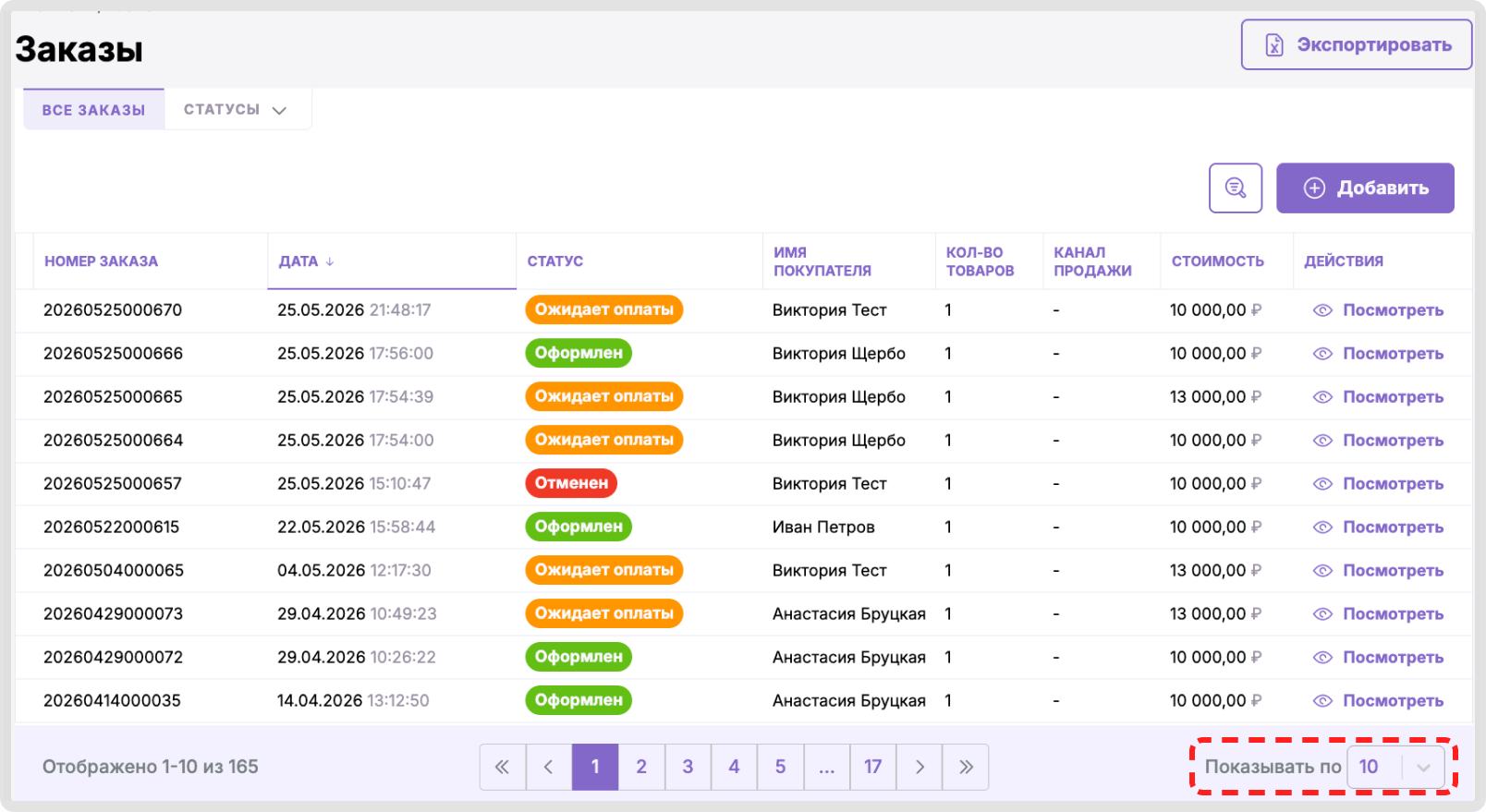The image size is (1486, 812).
Task: Click cost of order 20260429000073
Action: [1215, 614]
